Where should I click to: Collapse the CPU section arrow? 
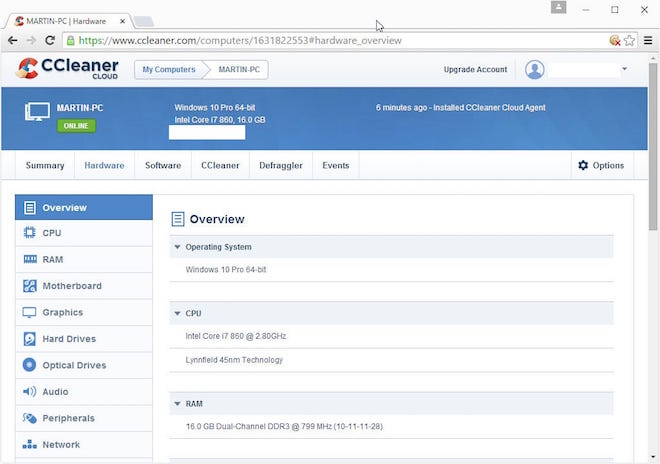(x=177, y=313)
